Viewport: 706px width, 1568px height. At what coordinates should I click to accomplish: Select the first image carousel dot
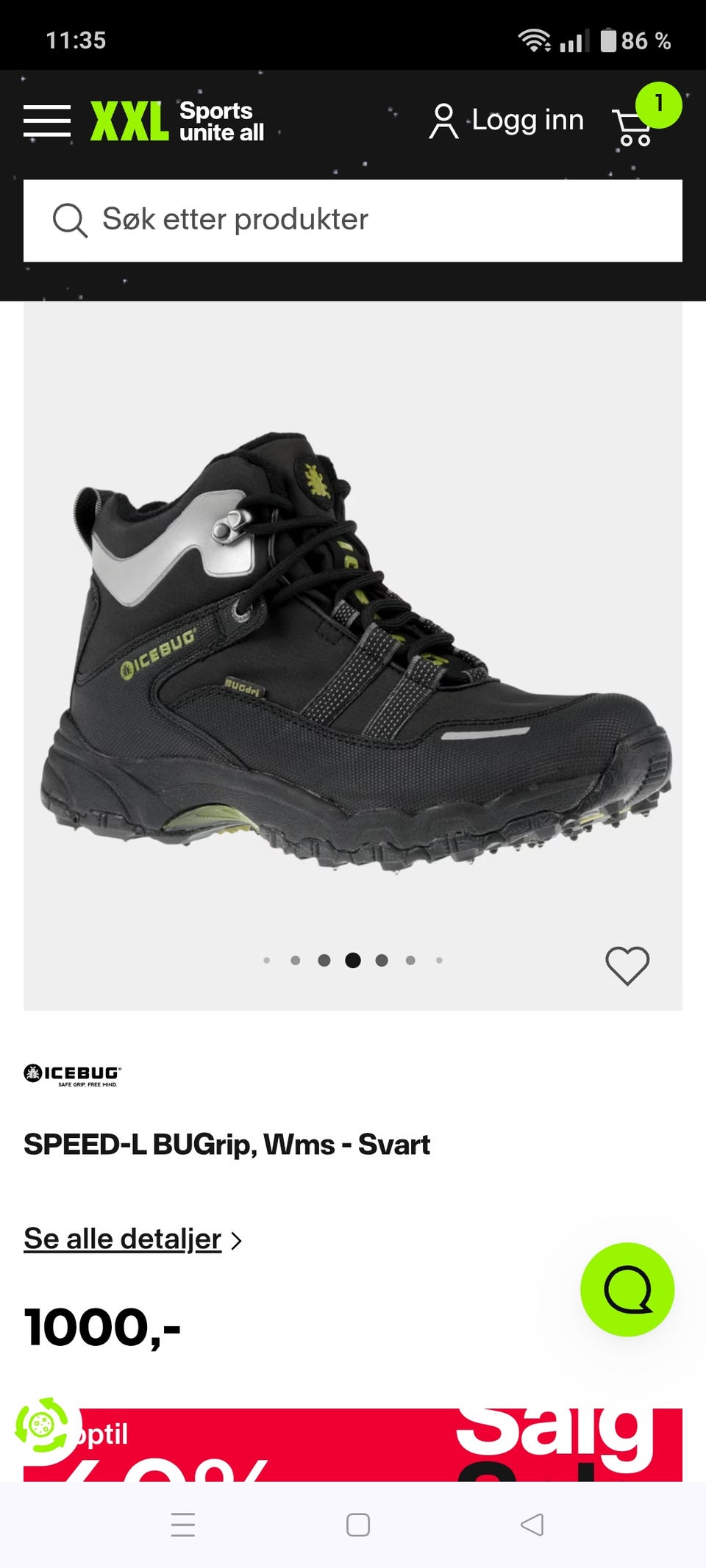(267, 960)
